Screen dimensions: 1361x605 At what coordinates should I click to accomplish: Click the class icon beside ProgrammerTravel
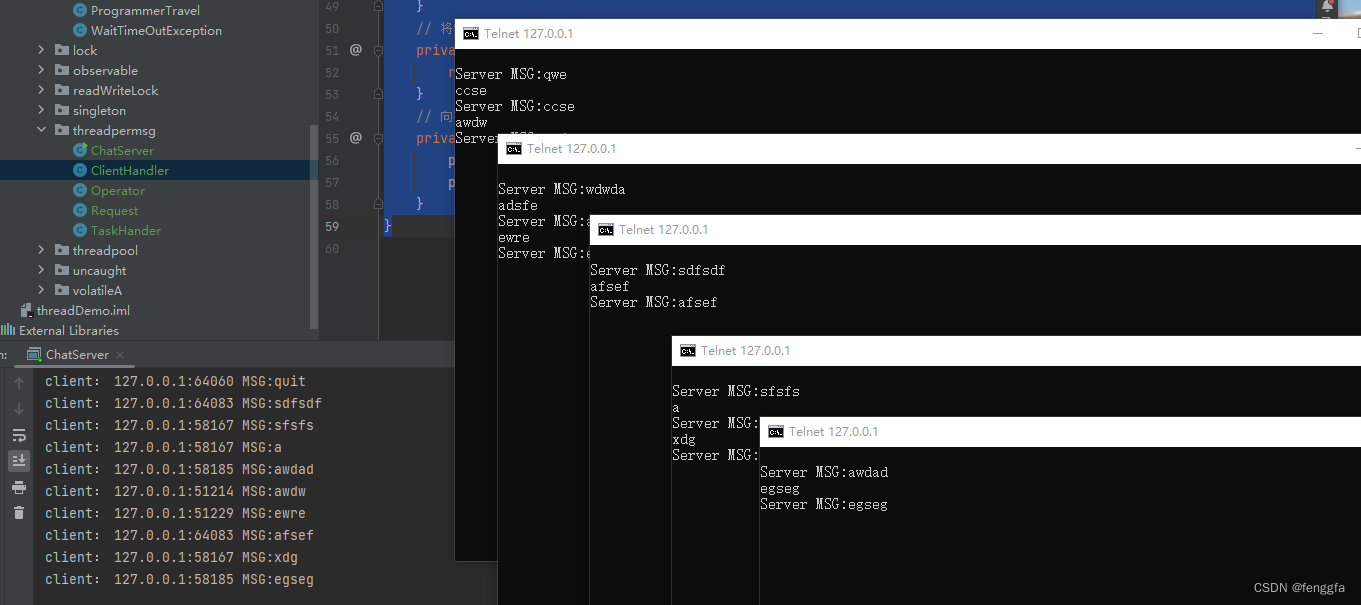point(80,10)
